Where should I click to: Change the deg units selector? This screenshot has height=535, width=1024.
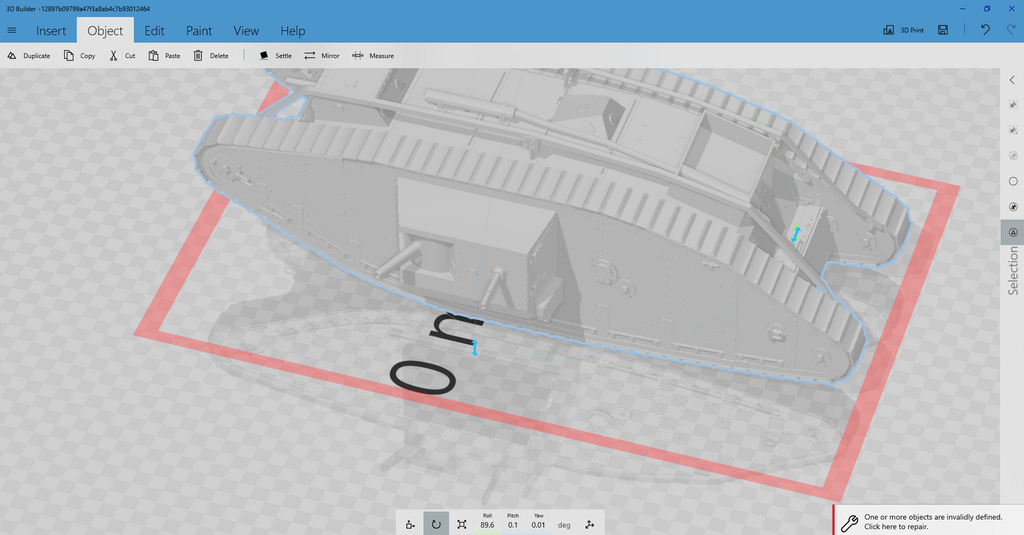tap(564, 524)
